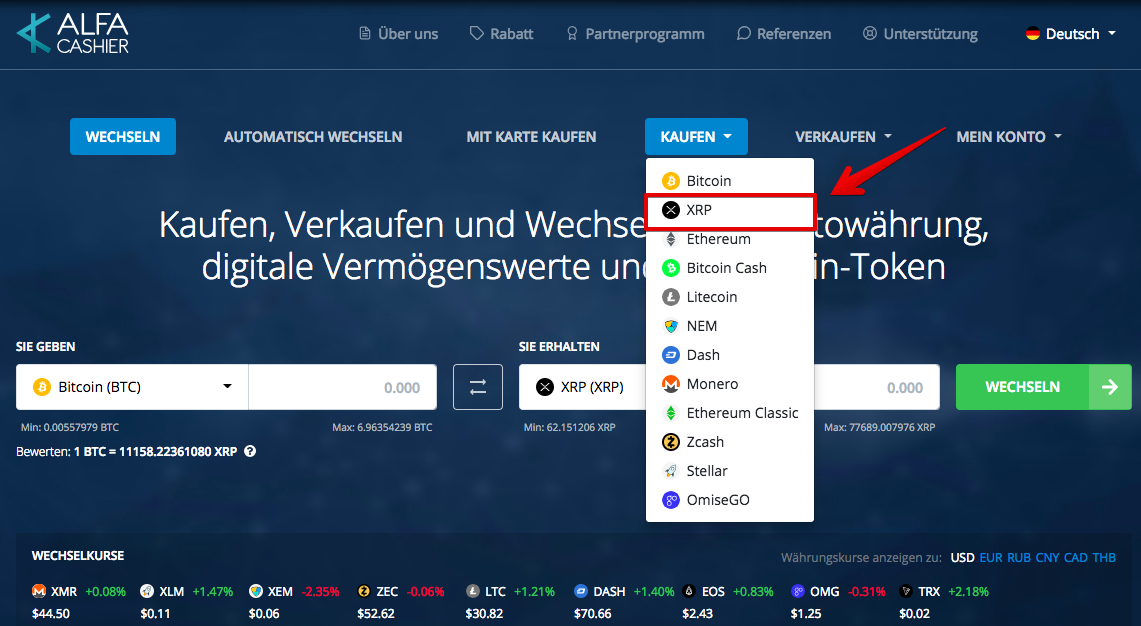Open the XRP (XRP) receive currency selector
The width and height of the screenshot is (1141, 626).
pos(583,387)
